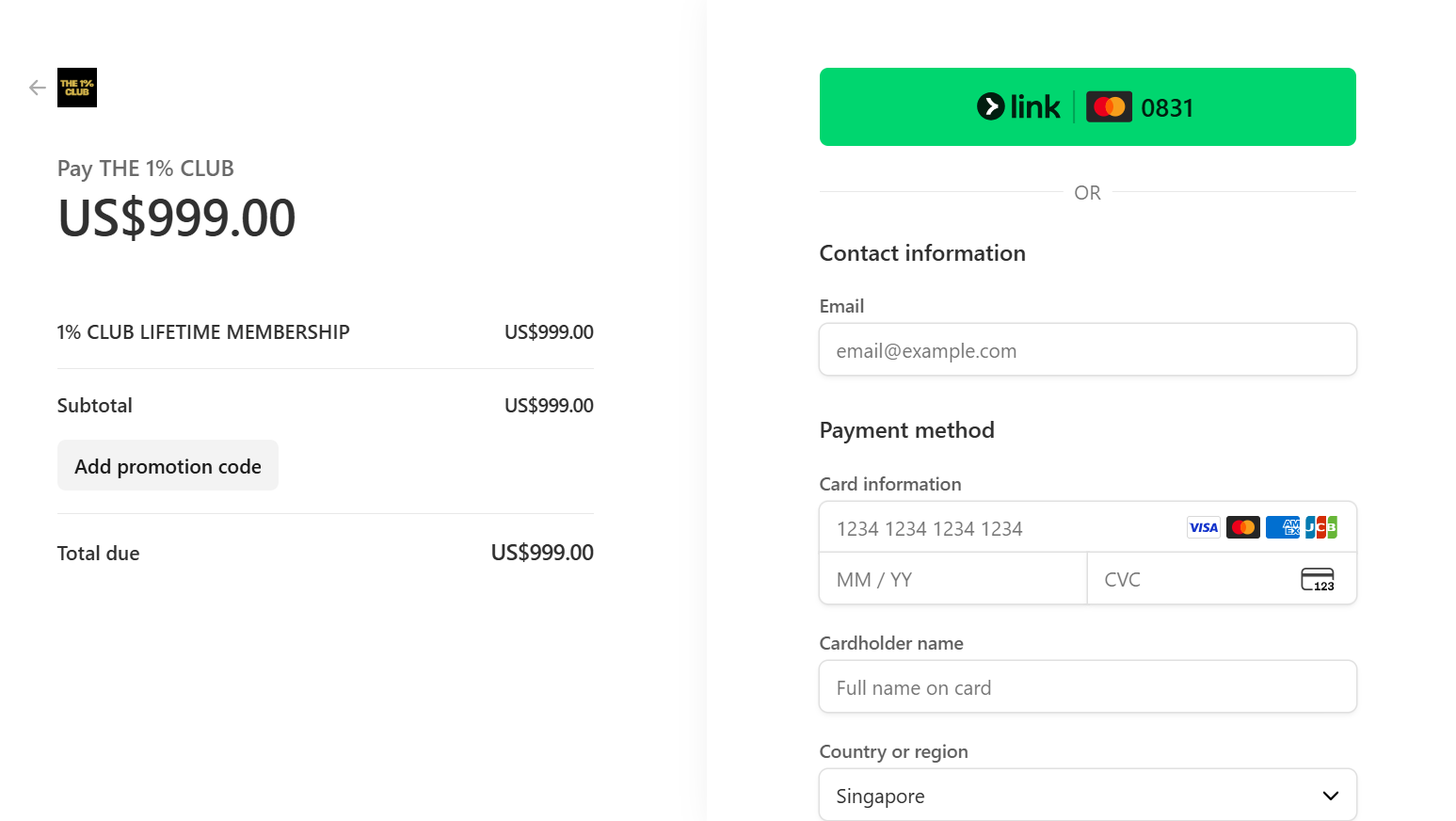The width and height of the screenshot is (1456, 821).
Task: Click THE 1% CLUB logo
Action: tap(76, 88)
